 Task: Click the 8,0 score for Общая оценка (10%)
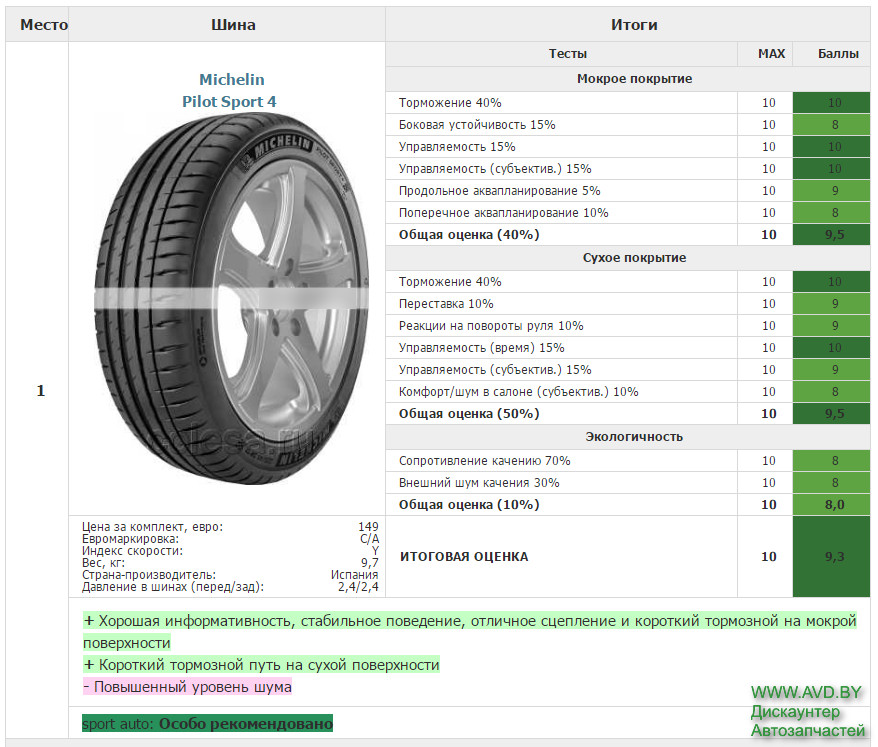831,505
